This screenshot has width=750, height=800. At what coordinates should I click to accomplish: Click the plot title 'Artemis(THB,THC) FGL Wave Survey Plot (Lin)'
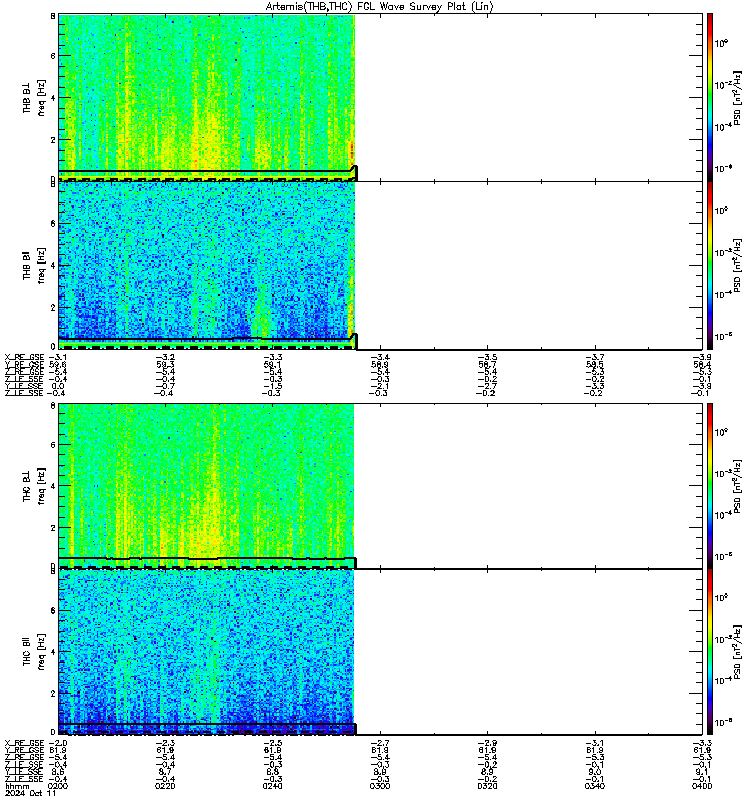point(380,7)
